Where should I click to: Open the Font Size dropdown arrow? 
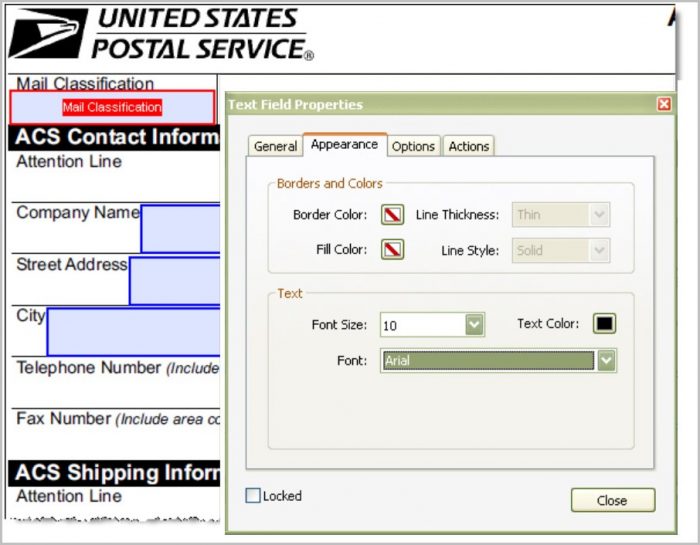(475, 325)
